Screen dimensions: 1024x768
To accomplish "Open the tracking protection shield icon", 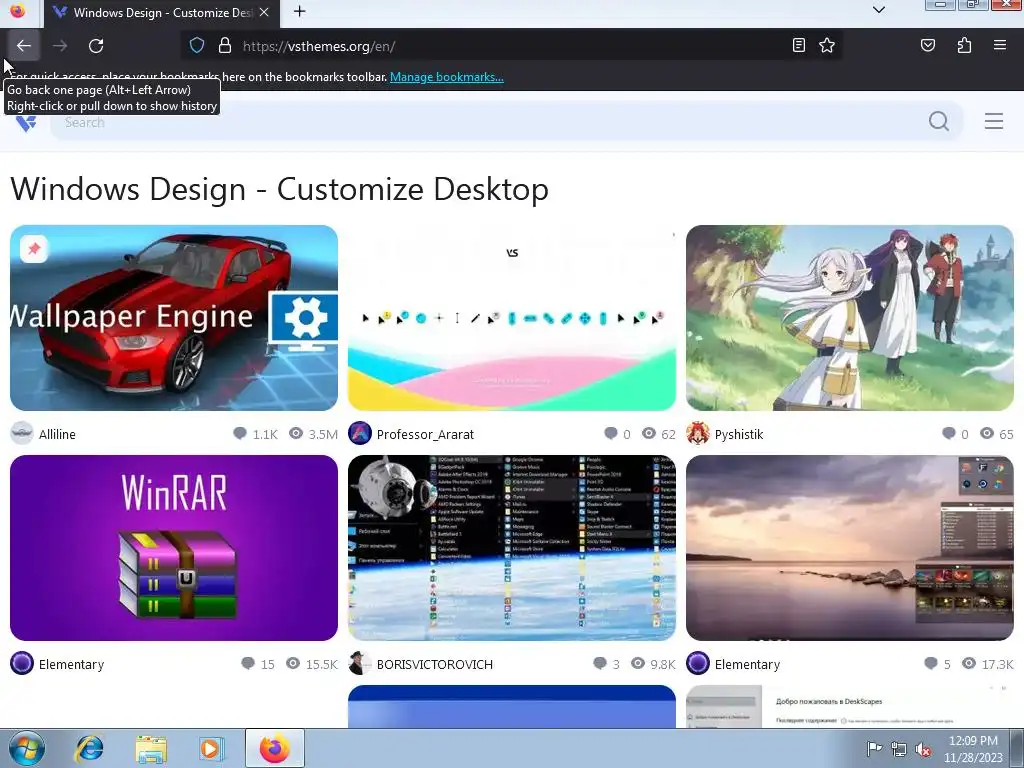I will click(197, 46).
